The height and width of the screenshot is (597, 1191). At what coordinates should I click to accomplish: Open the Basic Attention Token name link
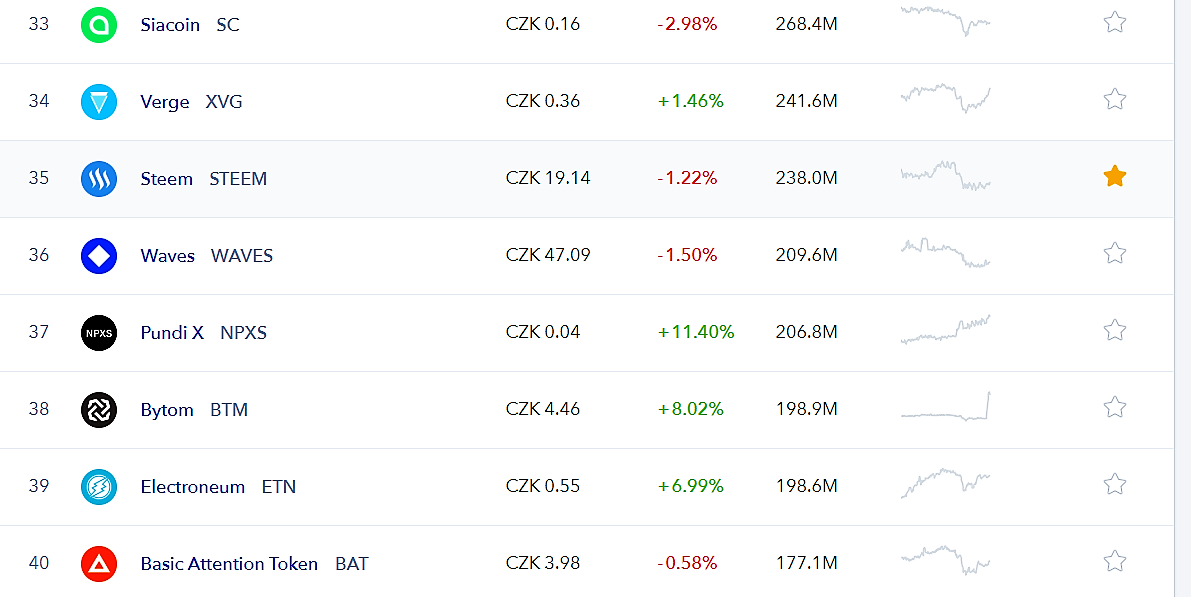tap(229, 564)
